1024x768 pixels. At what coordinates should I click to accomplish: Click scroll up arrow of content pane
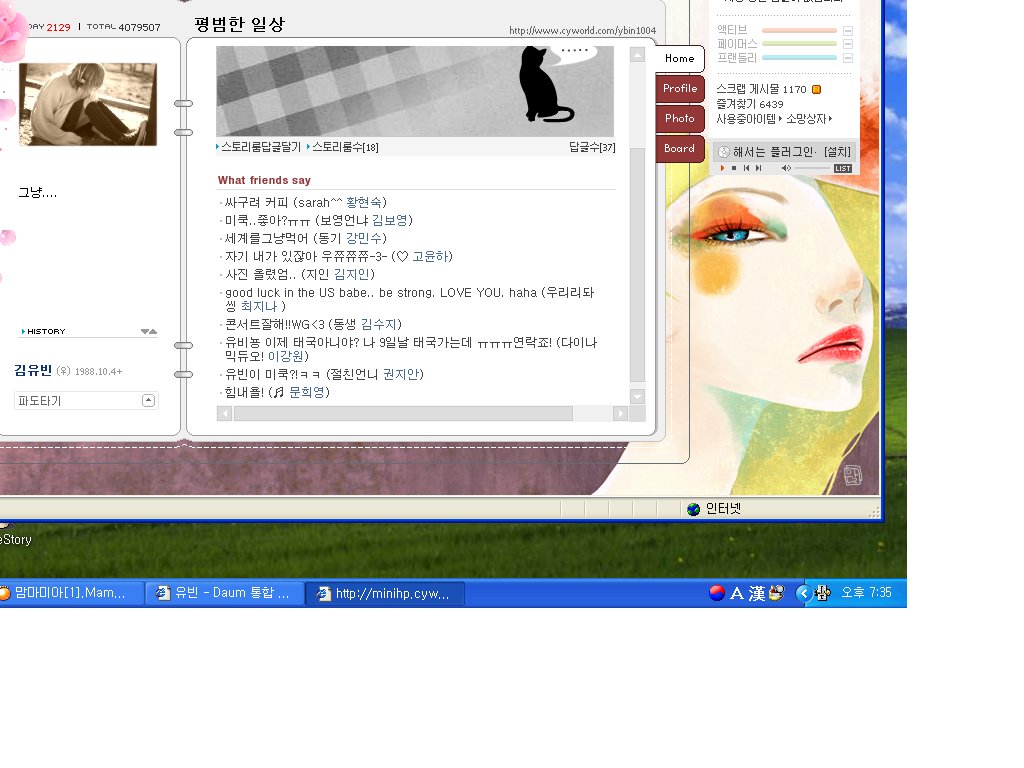[x=637, y=55]
